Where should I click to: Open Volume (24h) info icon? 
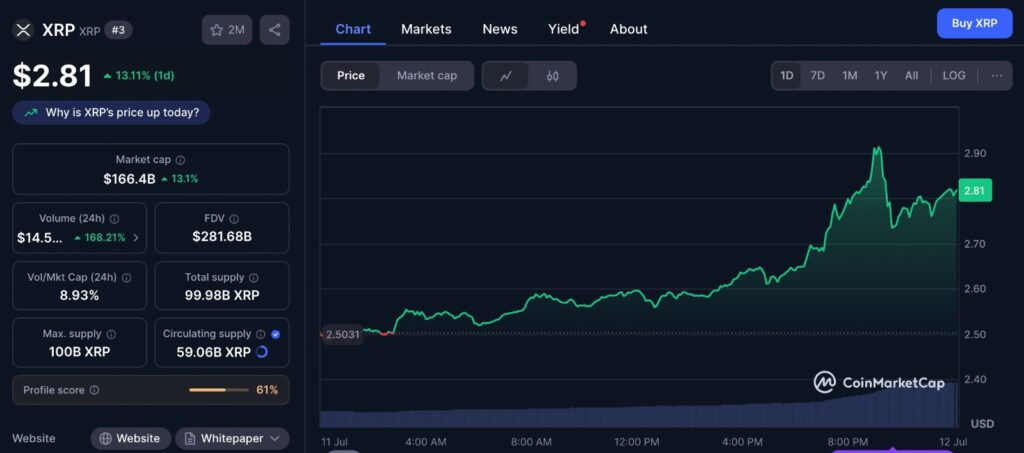[x=114, y=219]
